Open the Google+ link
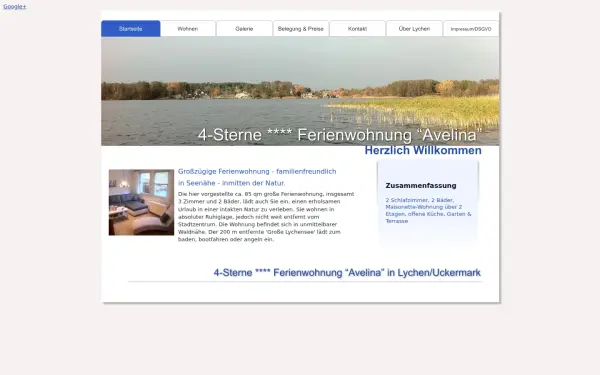Image resolution: width=600 pixels, height=375 pixels. (x=15, y=7)
